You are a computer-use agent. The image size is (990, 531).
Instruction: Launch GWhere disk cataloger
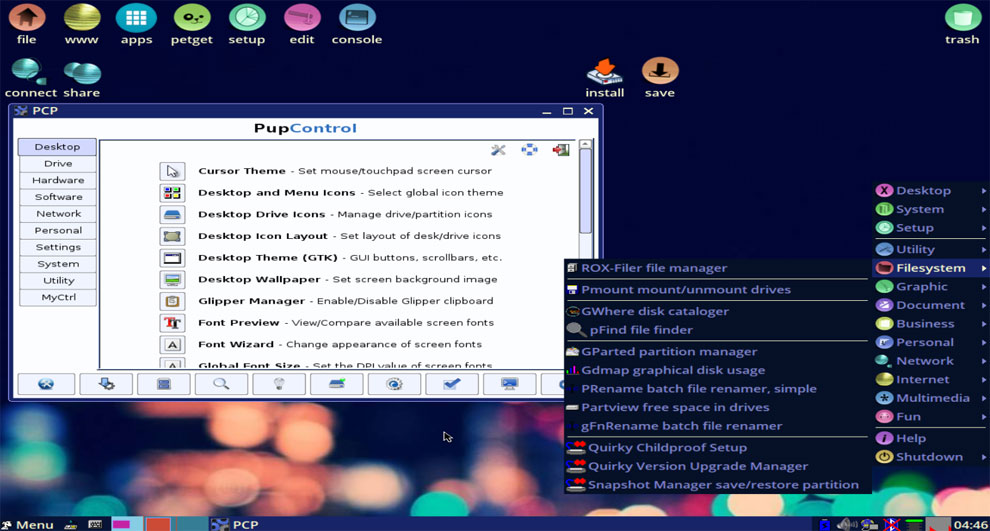(x=717, y=311)
